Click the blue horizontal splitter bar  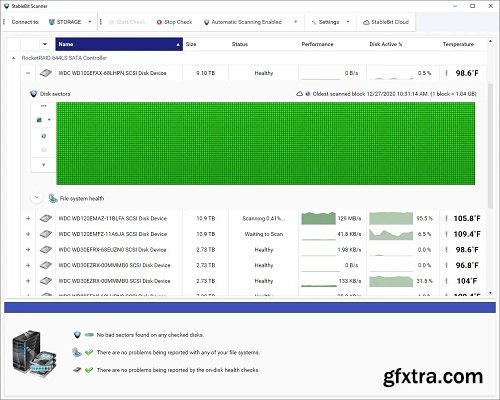[250, 307]
